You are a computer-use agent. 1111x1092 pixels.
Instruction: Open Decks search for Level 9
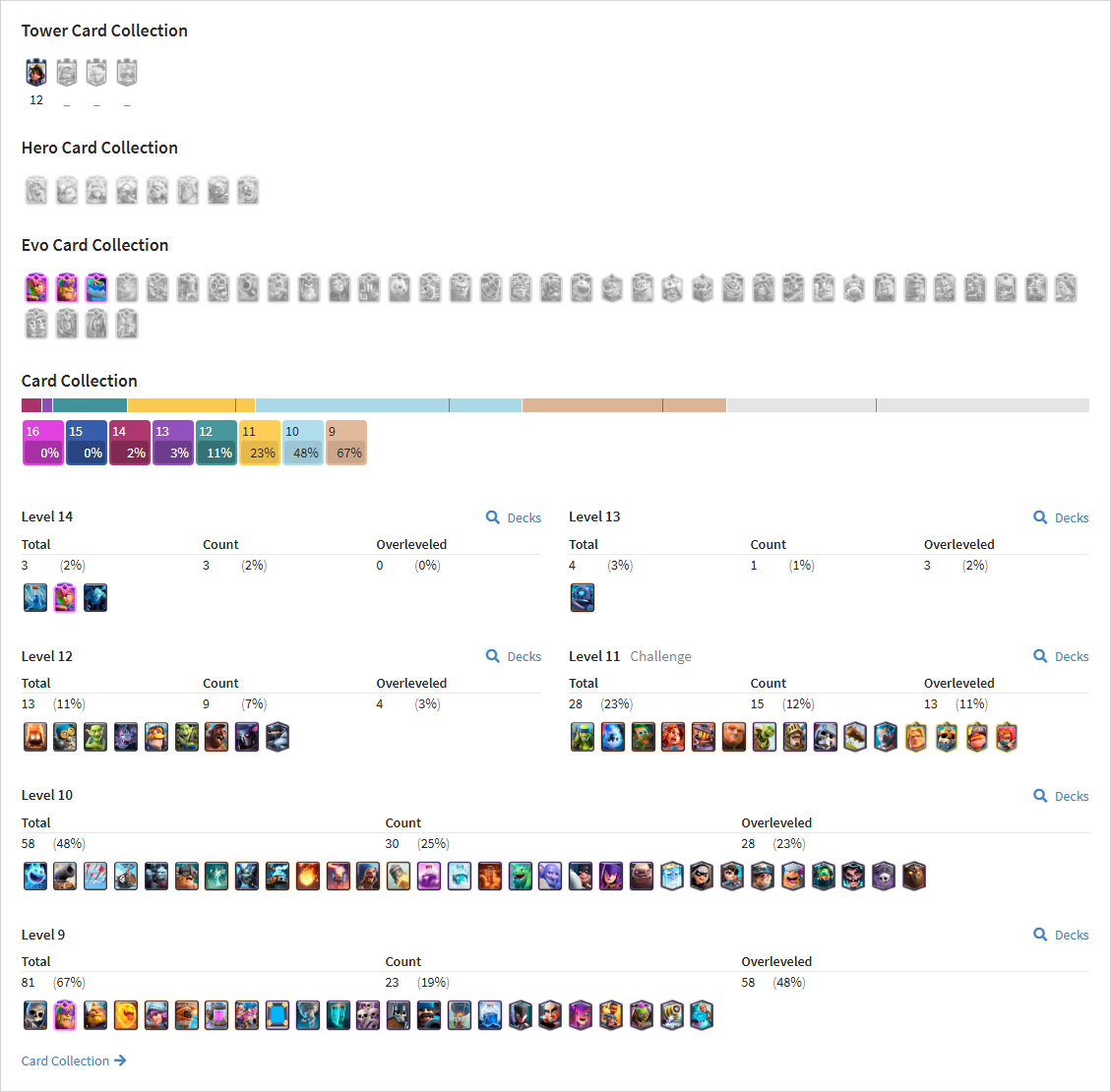click(x=1061, y=935)
